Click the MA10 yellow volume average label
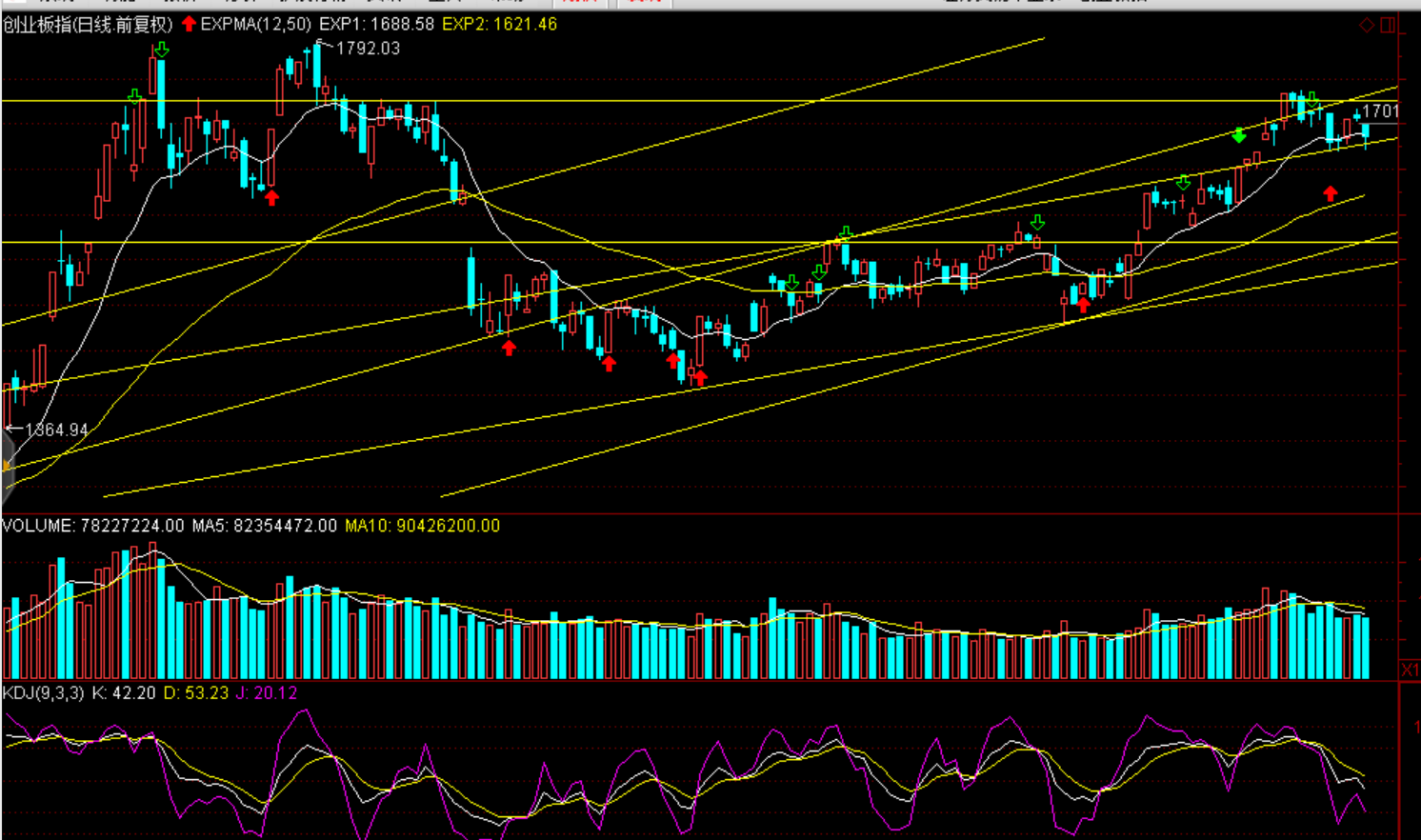This screenshot has width=1421, height=840. pos(422,526)
